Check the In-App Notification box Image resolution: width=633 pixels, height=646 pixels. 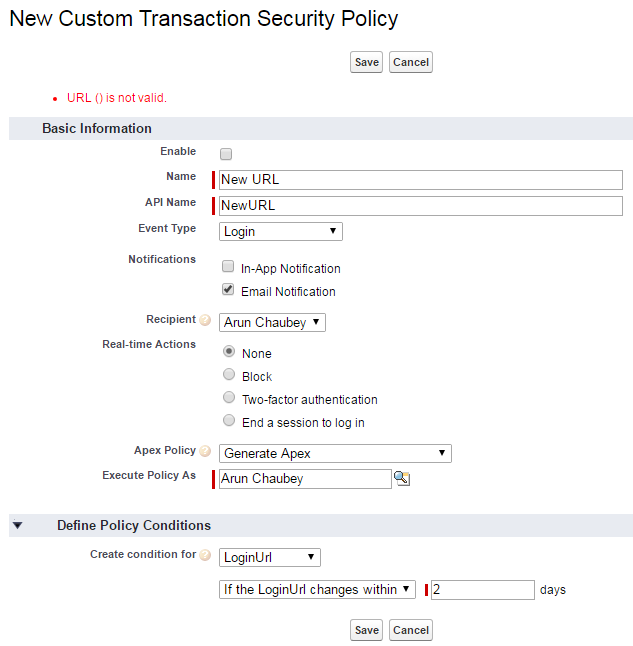(x=228, y=268)
